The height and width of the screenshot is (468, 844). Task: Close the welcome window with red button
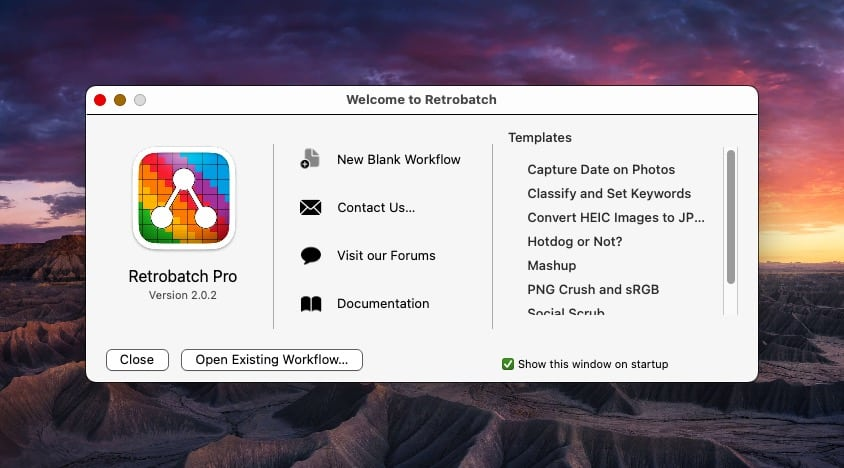(x=100, y=100)
